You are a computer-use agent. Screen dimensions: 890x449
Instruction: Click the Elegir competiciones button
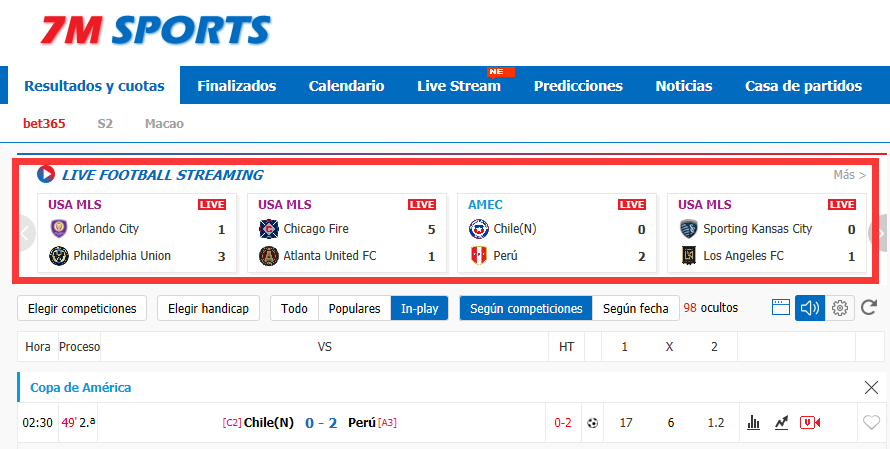pyautogui.click(x=82, y=308)
